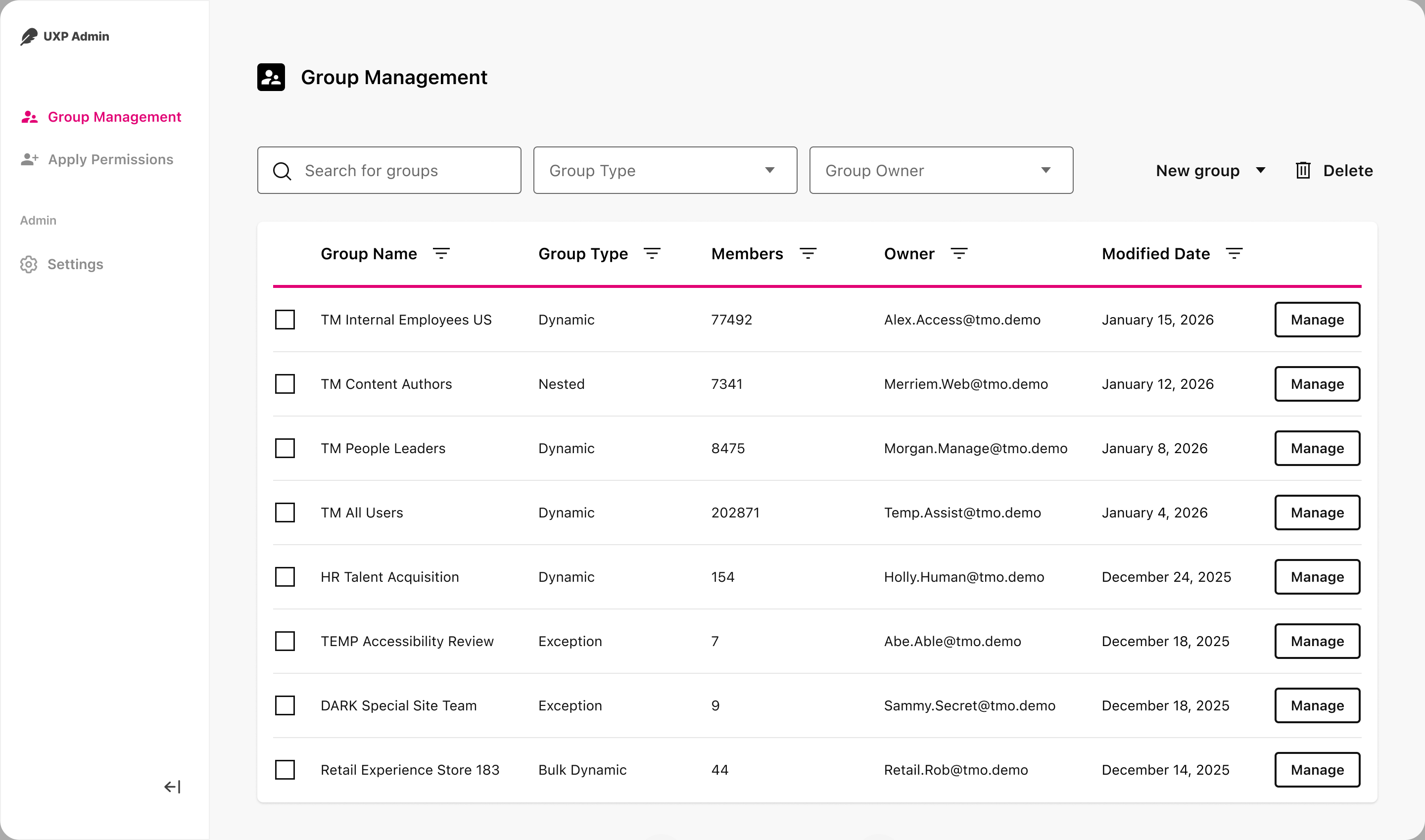Click the Nested group type cell
The height and width of the screenshot is (840, 1425).
pos(561,384)
